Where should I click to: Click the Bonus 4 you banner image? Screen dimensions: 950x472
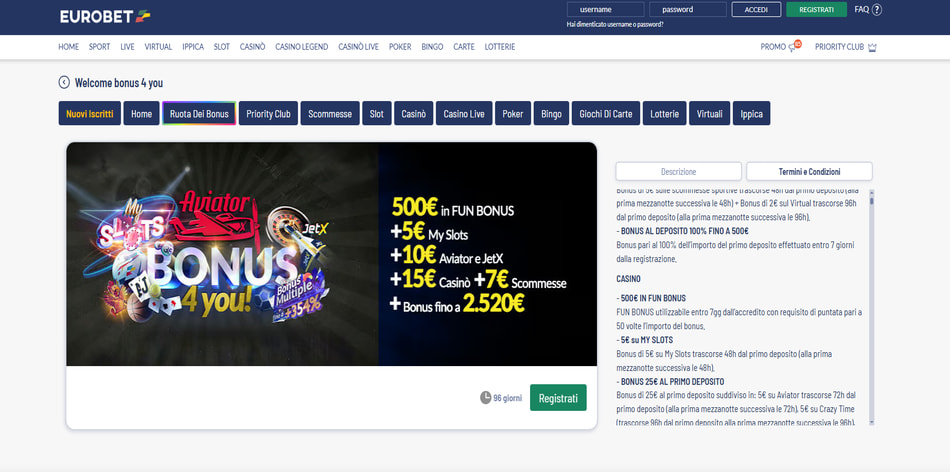(331, 254)
